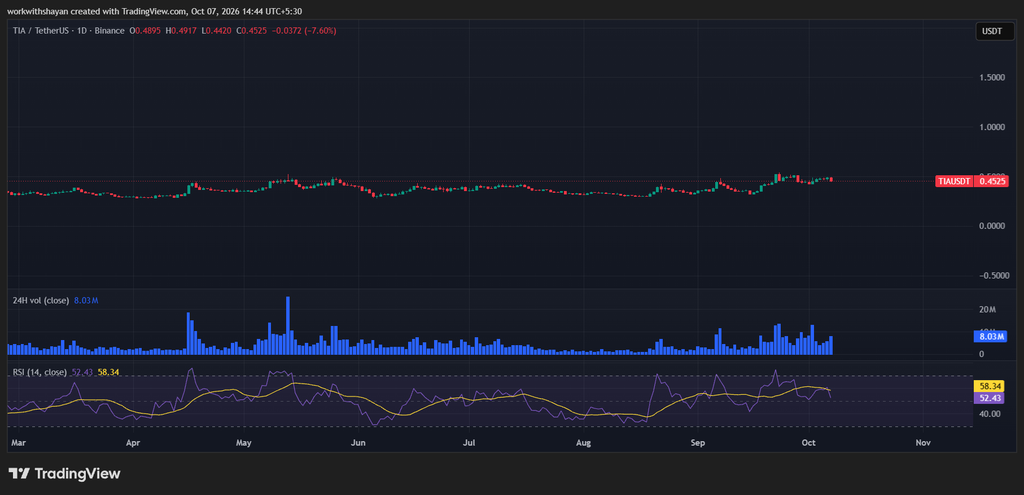Click the Apr label on the time axis

coord(133,443)
